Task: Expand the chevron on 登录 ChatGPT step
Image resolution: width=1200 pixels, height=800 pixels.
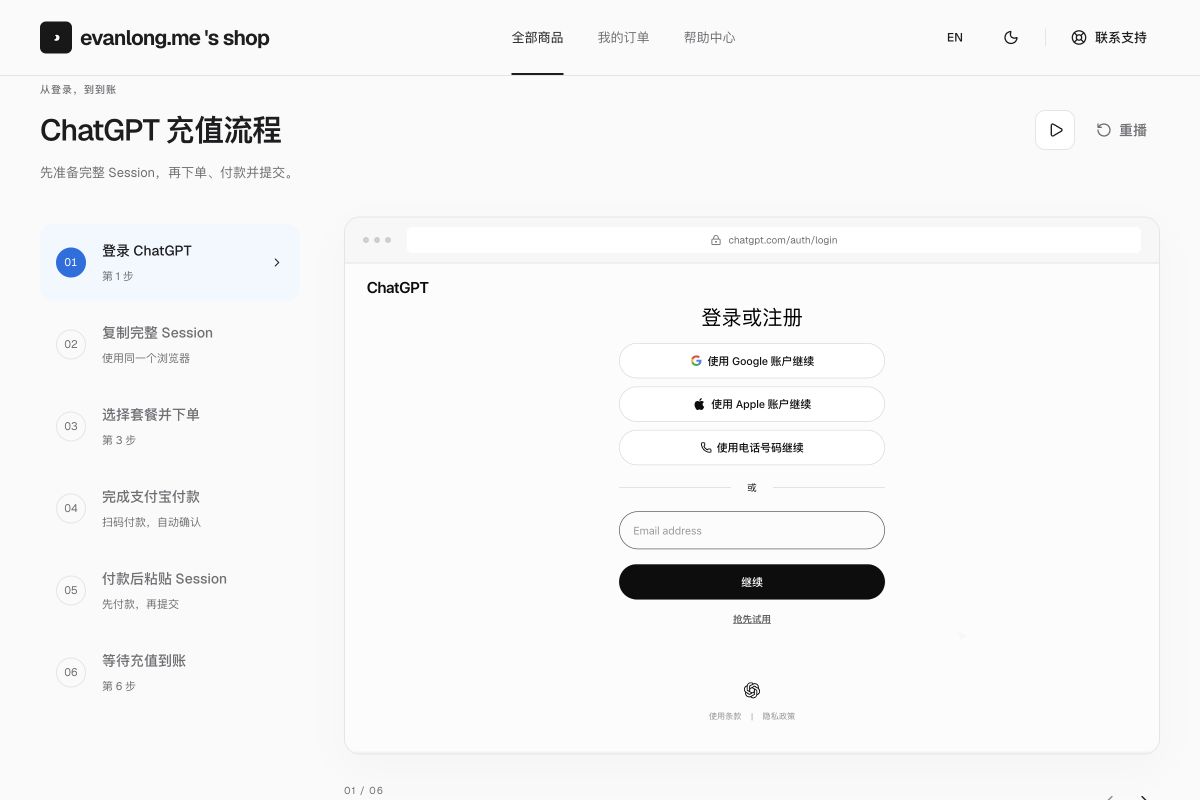Action: point(277,262)
